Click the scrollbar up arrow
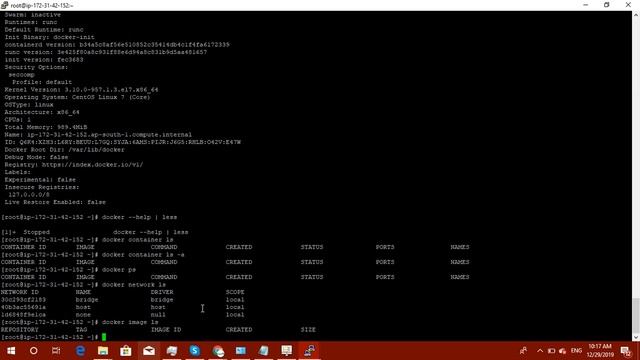Viewport: 640px width, 360px height. (x=636, y=15)
